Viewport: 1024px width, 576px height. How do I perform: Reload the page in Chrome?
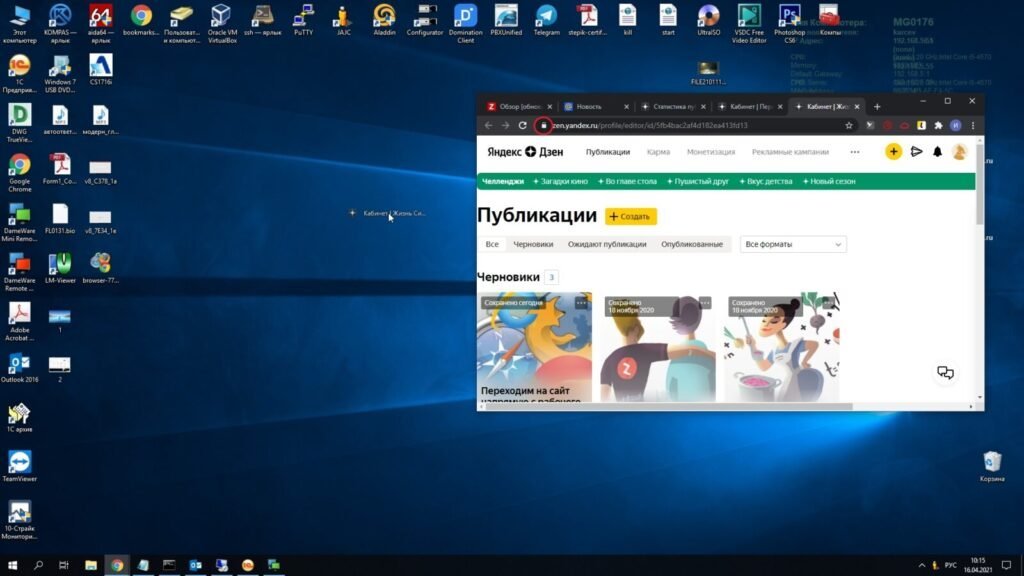(x=522, y=125)
